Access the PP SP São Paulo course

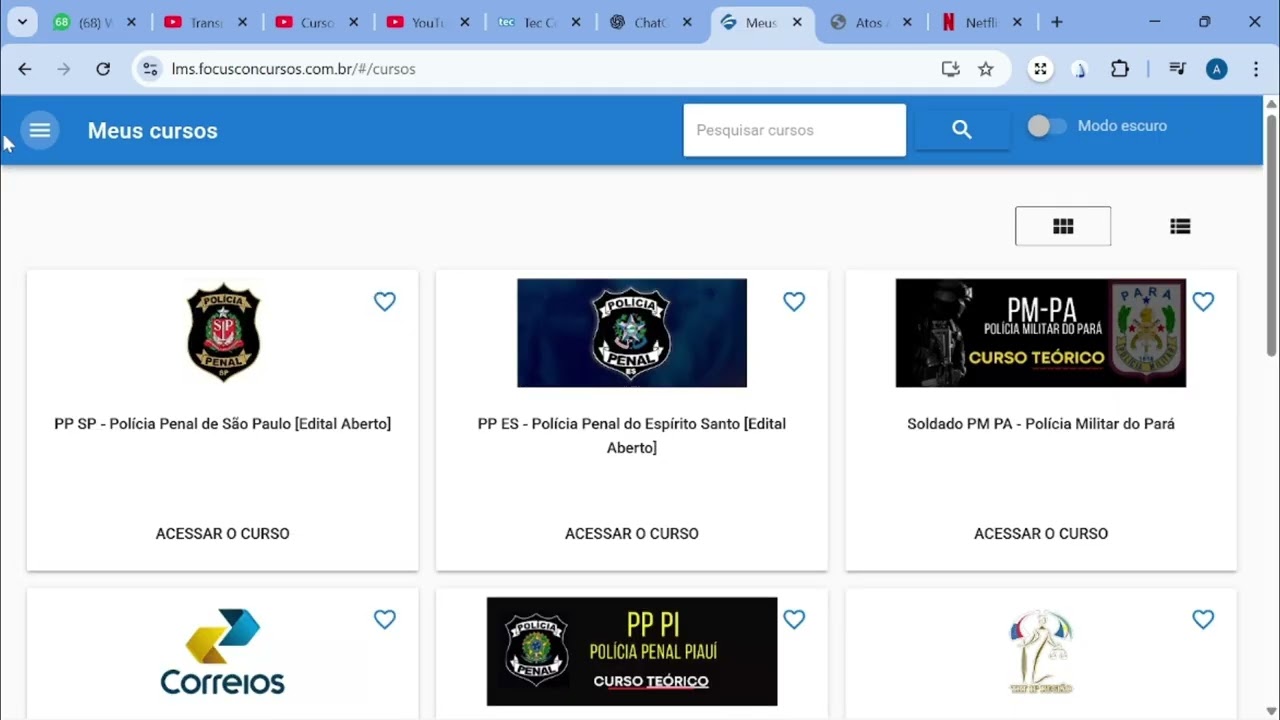223,533
